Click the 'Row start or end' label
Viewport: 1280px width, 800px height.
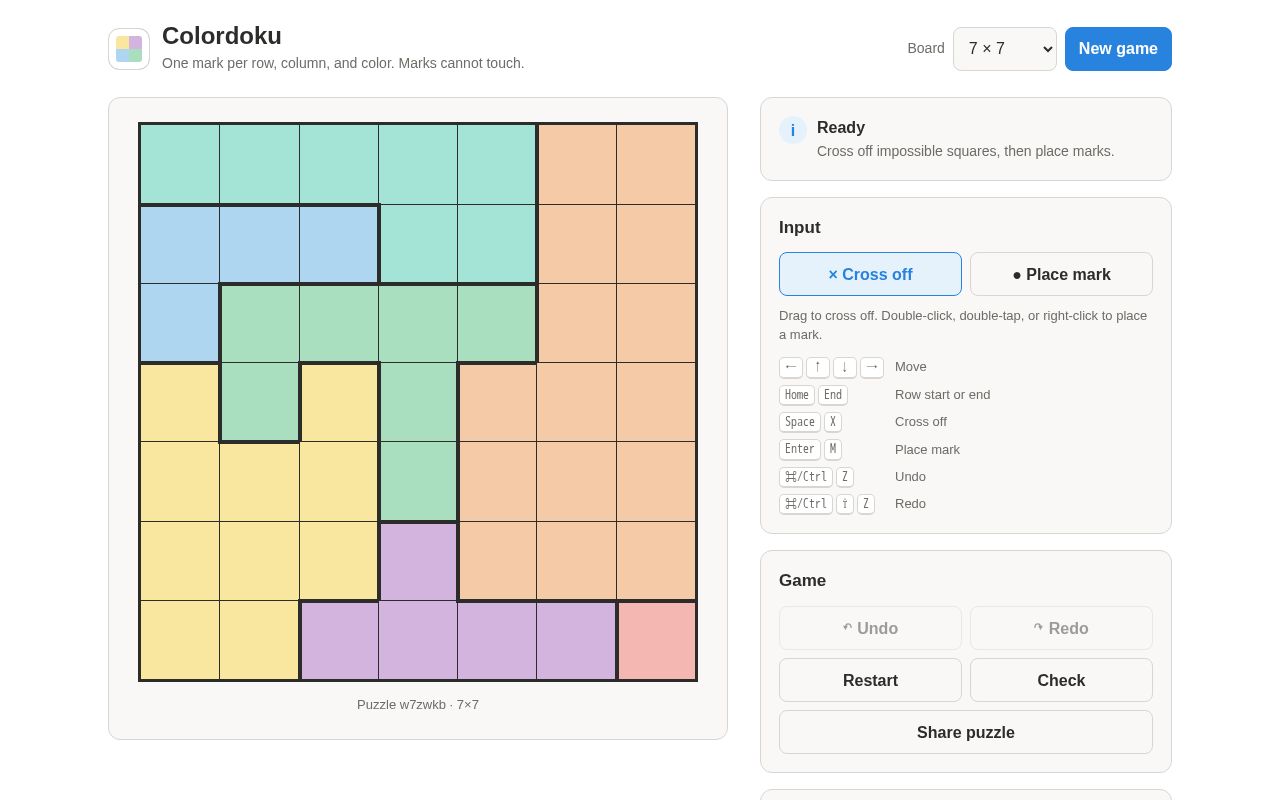tap(943, 395)
